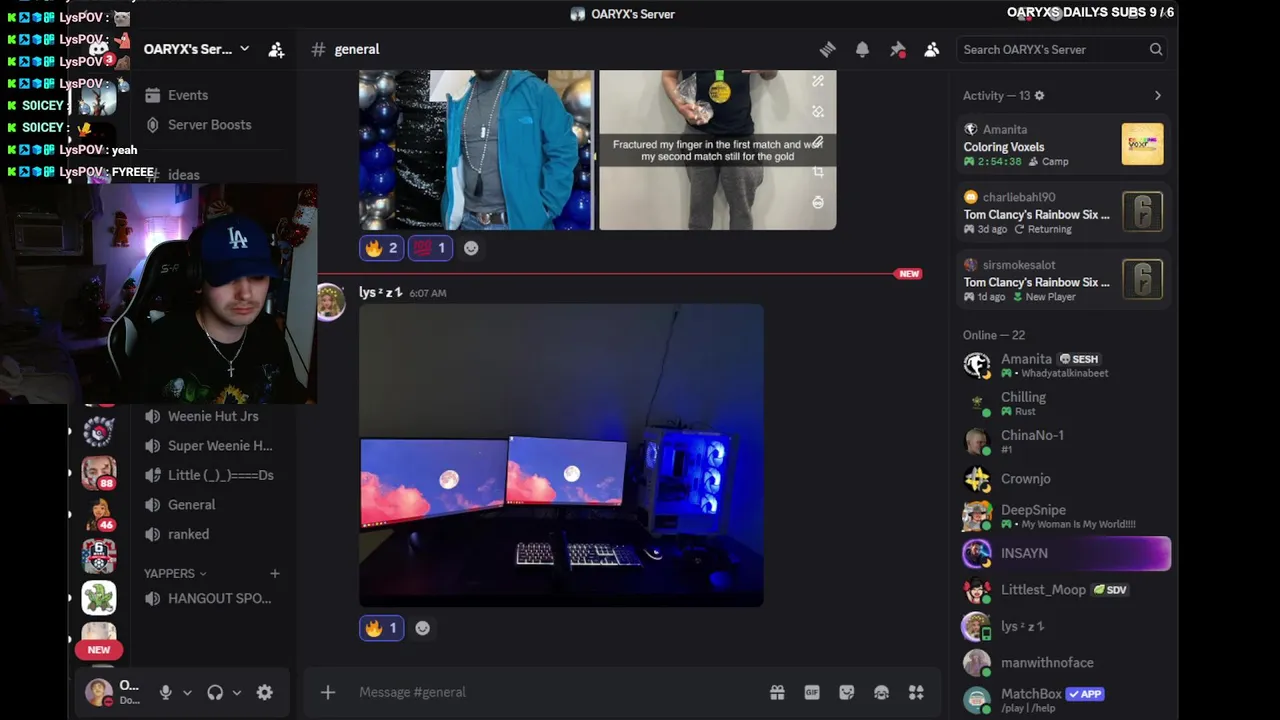Open Coloring Voxels activity thumbnail
This screenshot has height=720, width=1280.
1142,144
